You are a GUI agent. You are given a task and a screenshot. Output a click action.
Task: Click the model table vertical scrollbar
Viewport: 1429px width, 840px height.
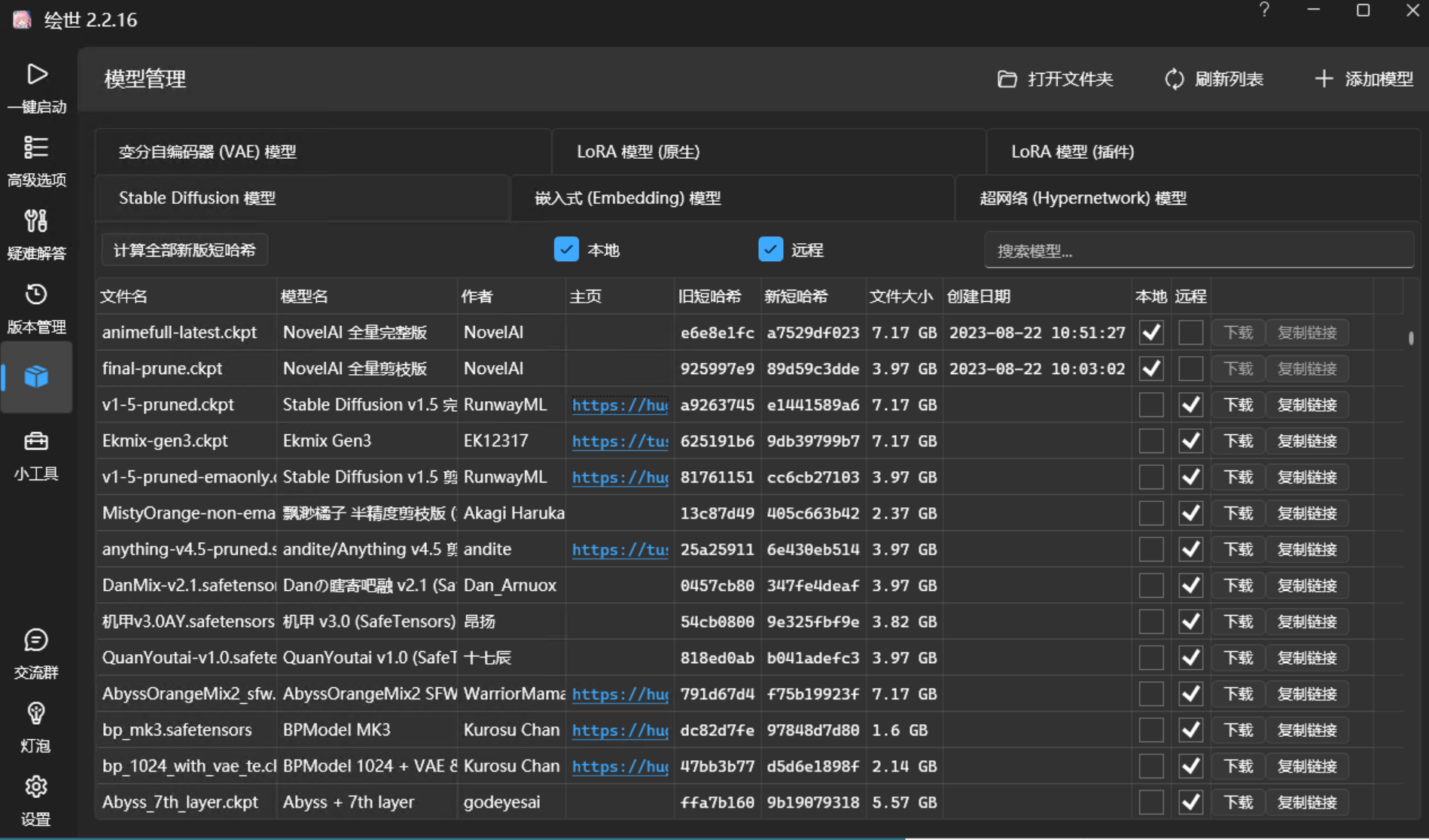coord(1411,338)
